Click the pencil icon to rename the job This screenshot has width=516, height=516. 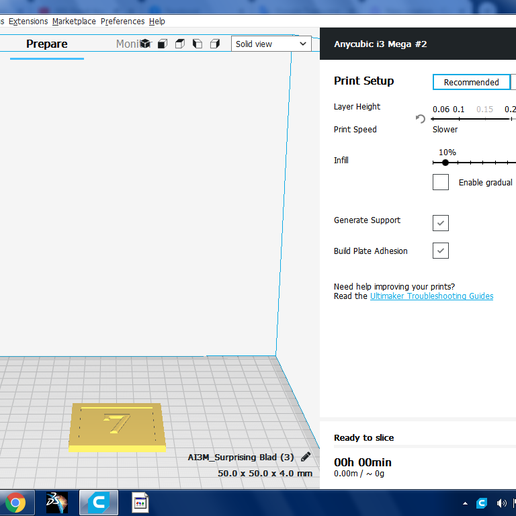pos(306,457)
